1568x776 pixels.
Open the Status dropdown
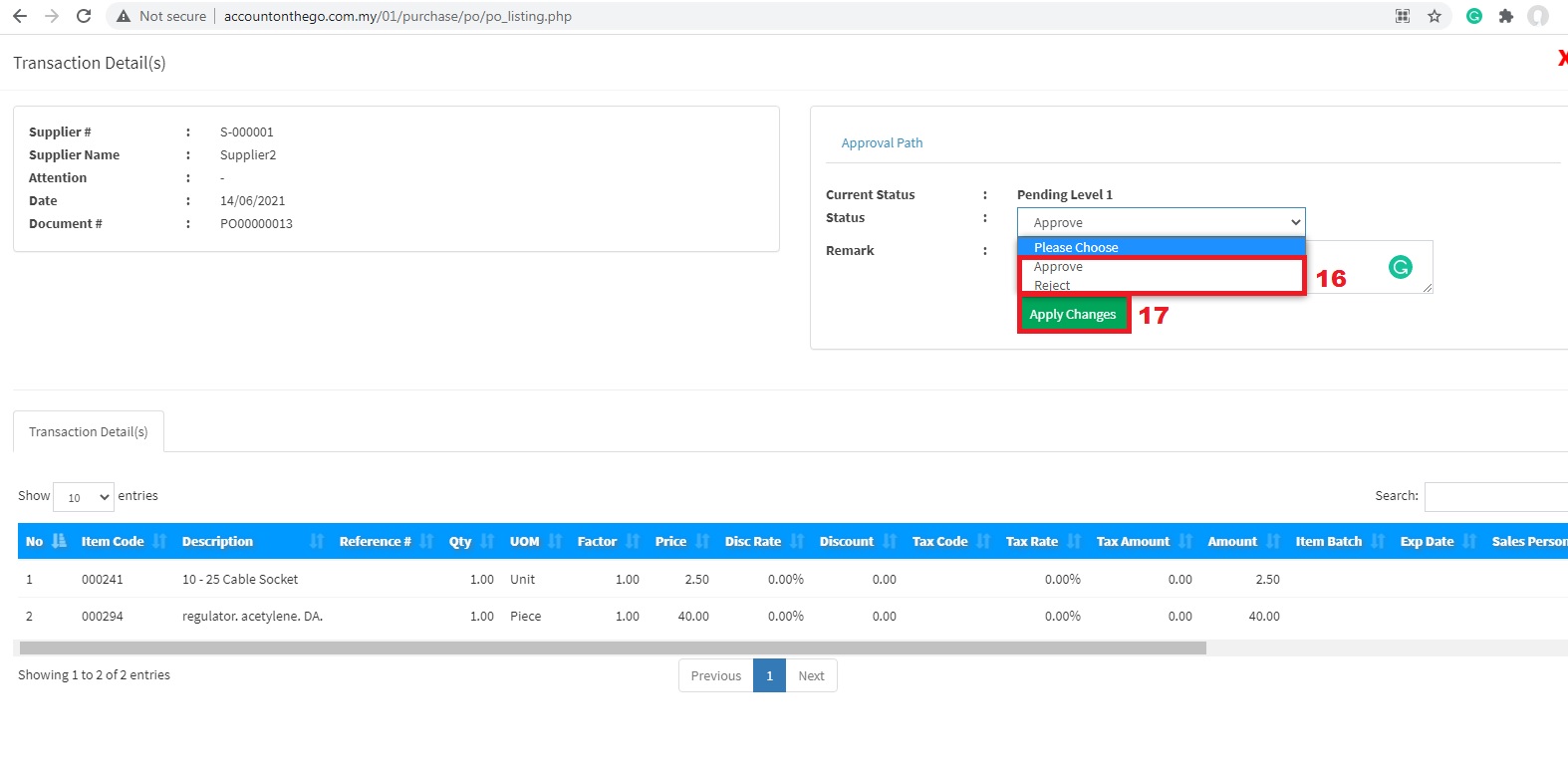(x=1161, y=222)
